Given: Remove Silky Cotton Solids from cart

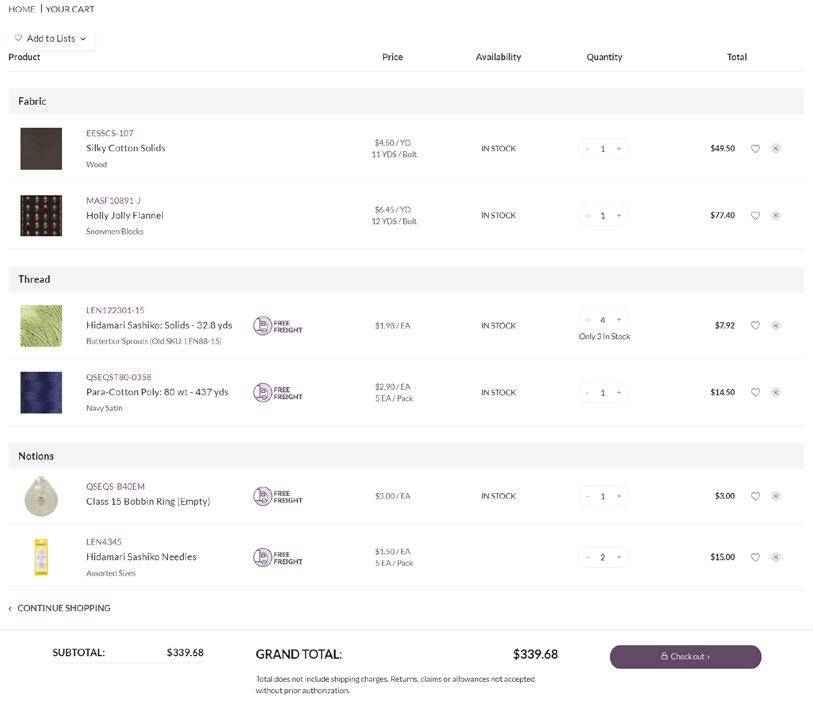Looking at the screenshot, I should 776,149.
